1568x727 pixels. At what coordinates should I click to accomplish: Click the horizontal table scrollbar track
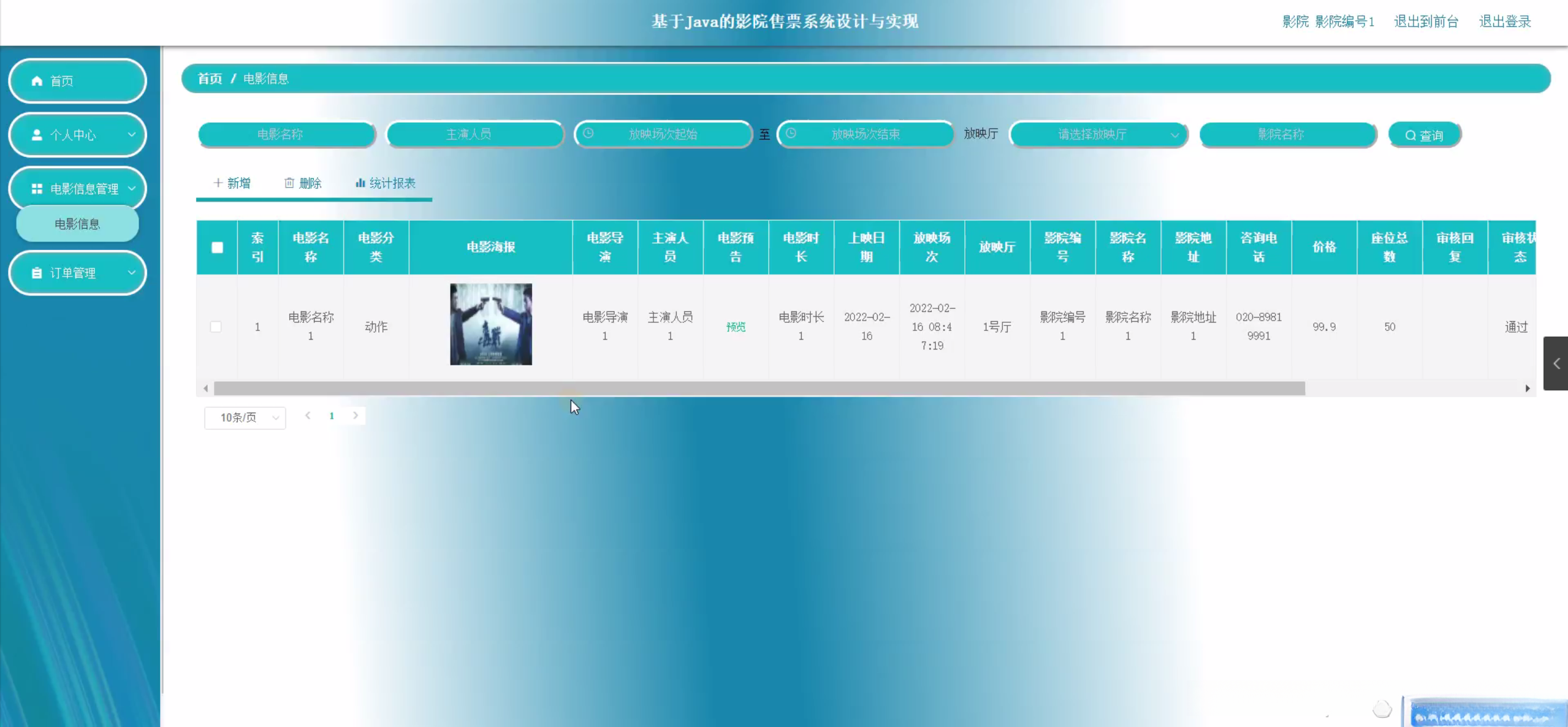tap(1410, 388)
